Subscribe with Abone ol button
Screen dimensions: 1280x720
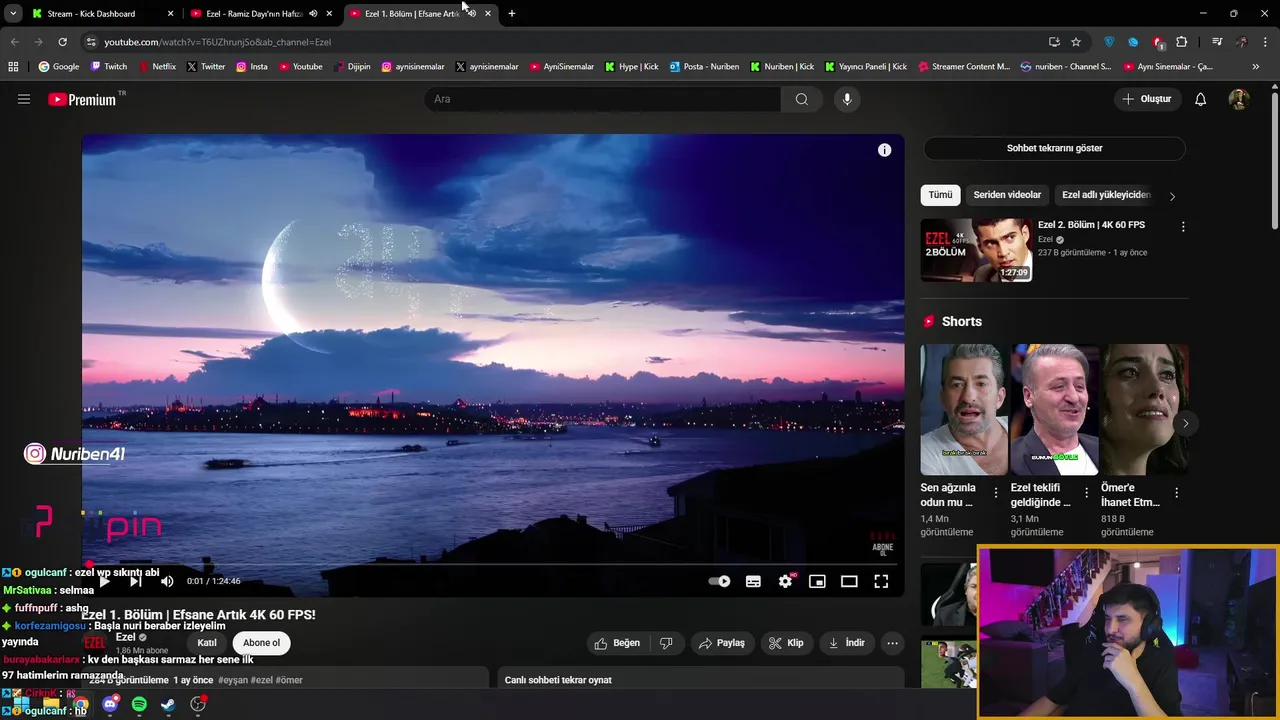tap(262, 643)
